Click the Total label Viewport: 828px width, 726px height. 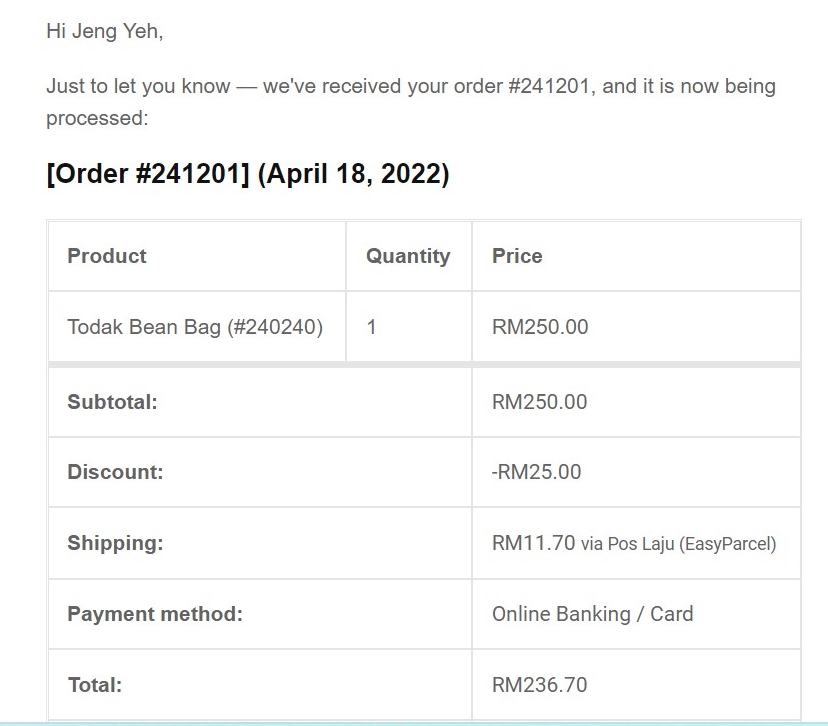click(x=95, y=685)
